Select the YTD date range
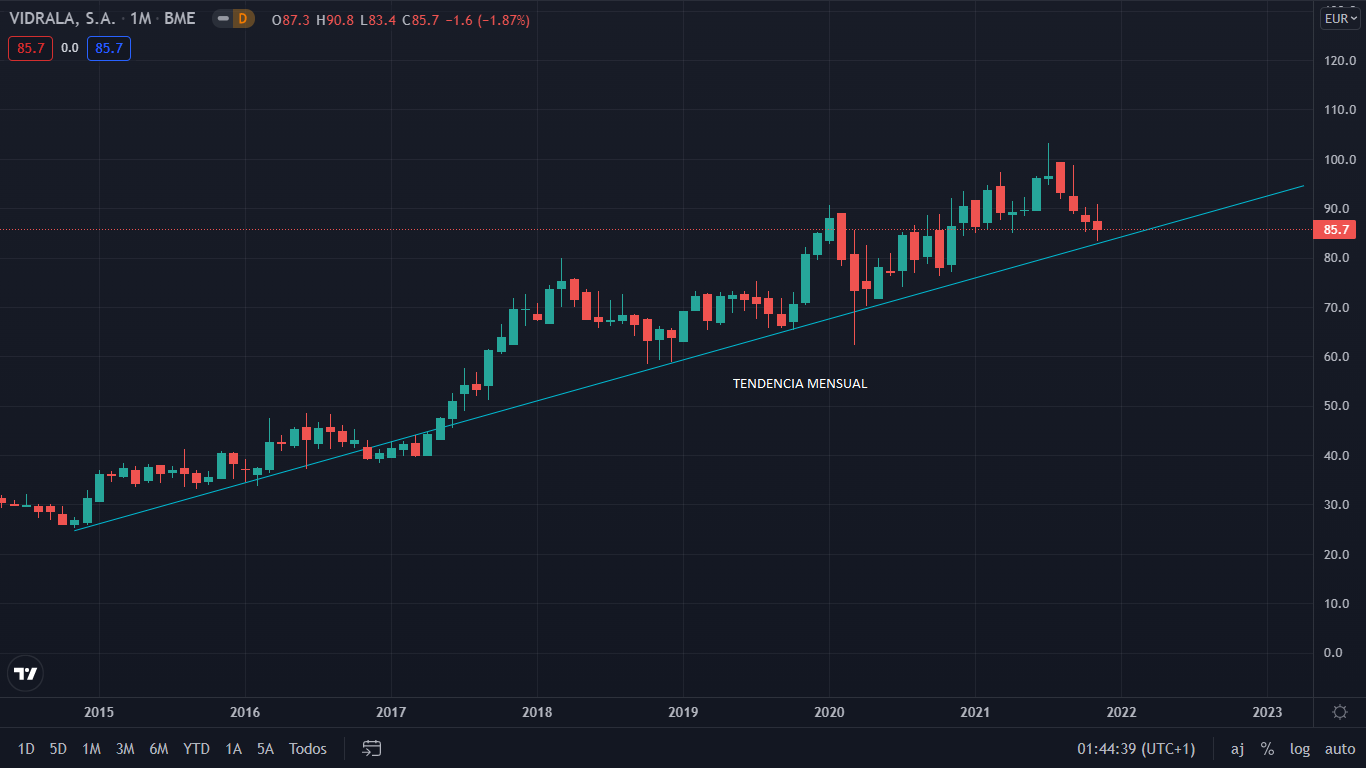 (196, 749)
